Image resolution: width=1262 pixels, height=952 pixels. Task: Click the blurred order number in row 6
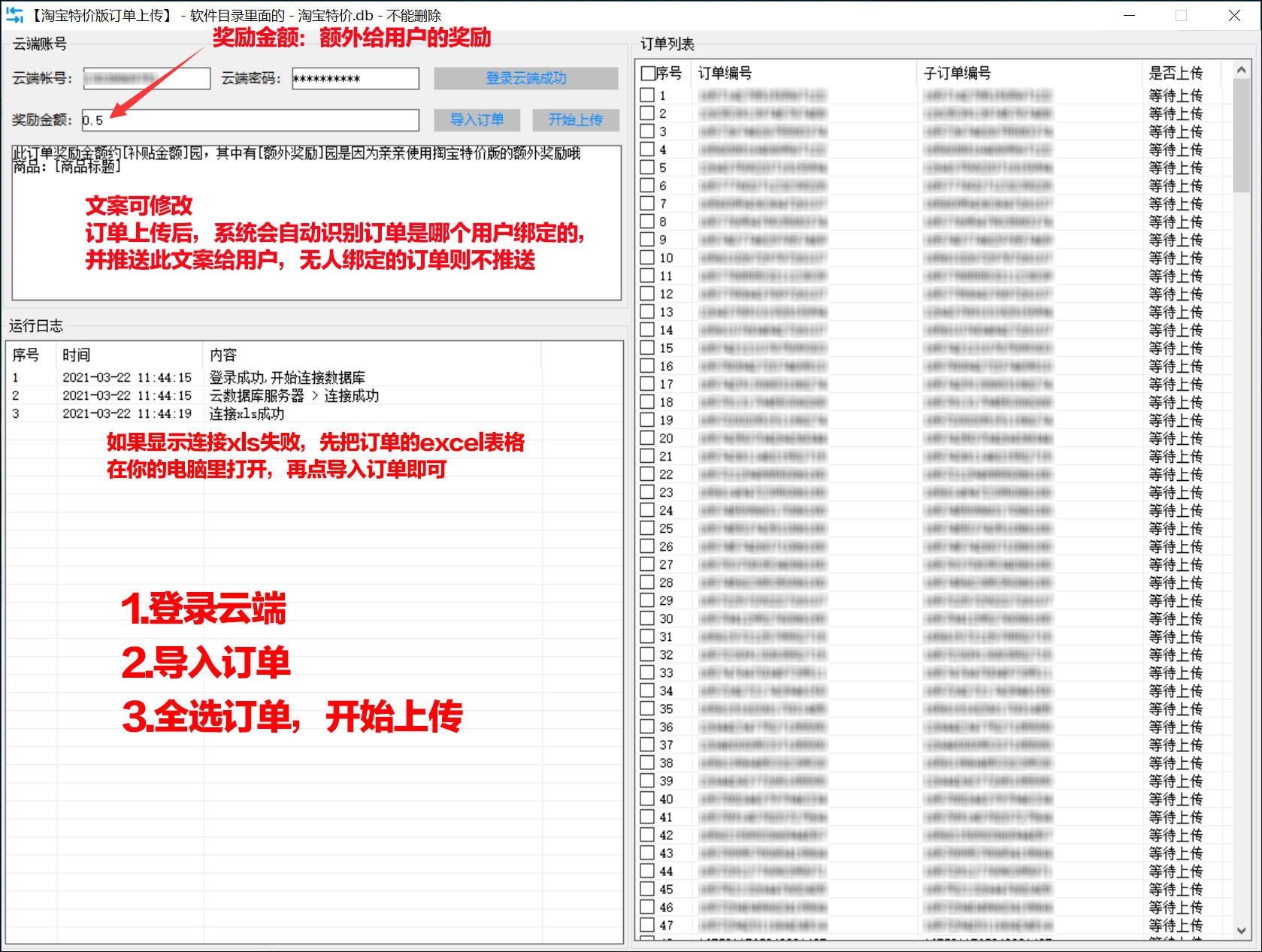coord(763,186)
